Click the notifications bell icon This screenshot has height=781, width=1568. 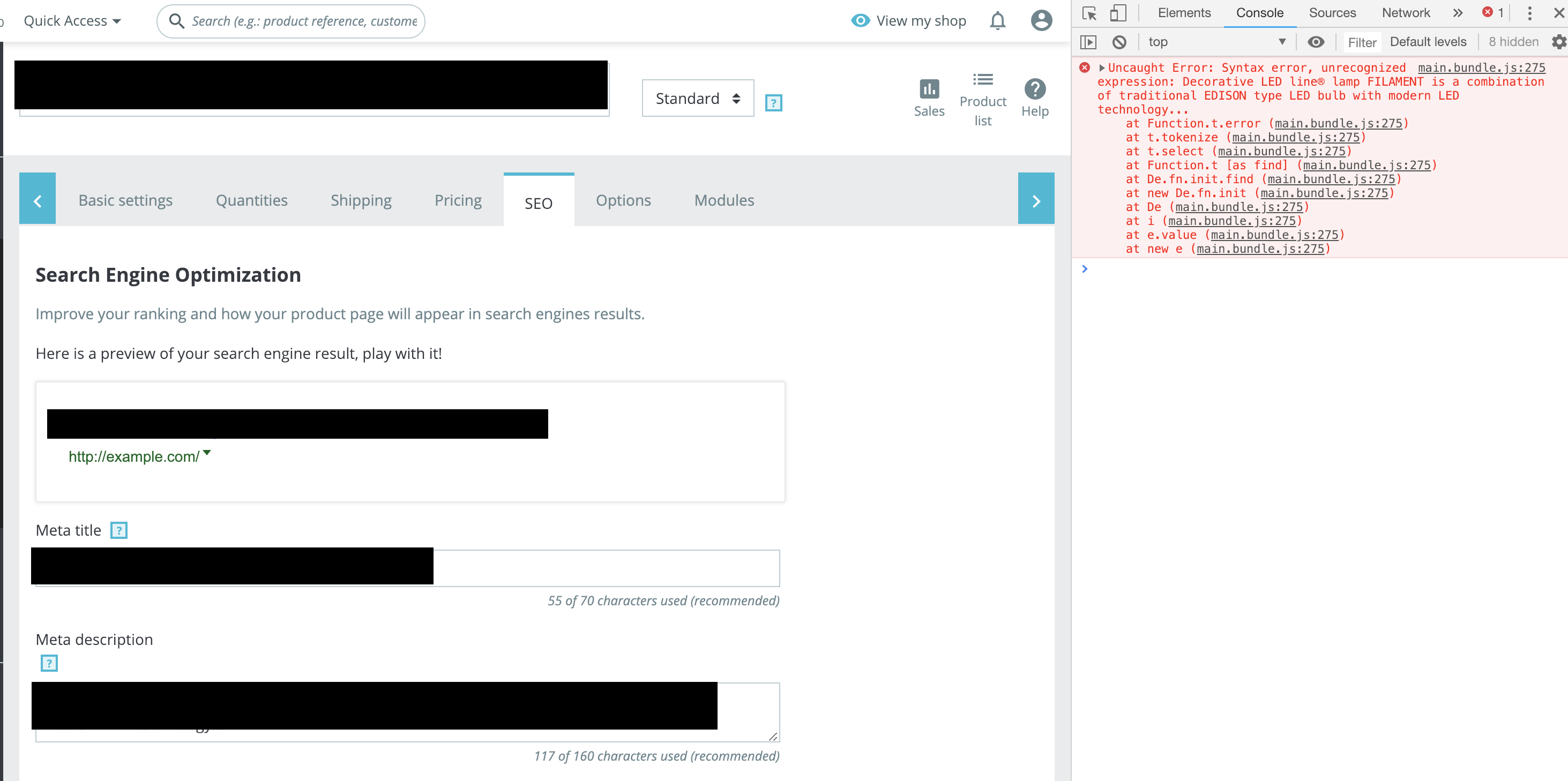[x=997, y=21]
